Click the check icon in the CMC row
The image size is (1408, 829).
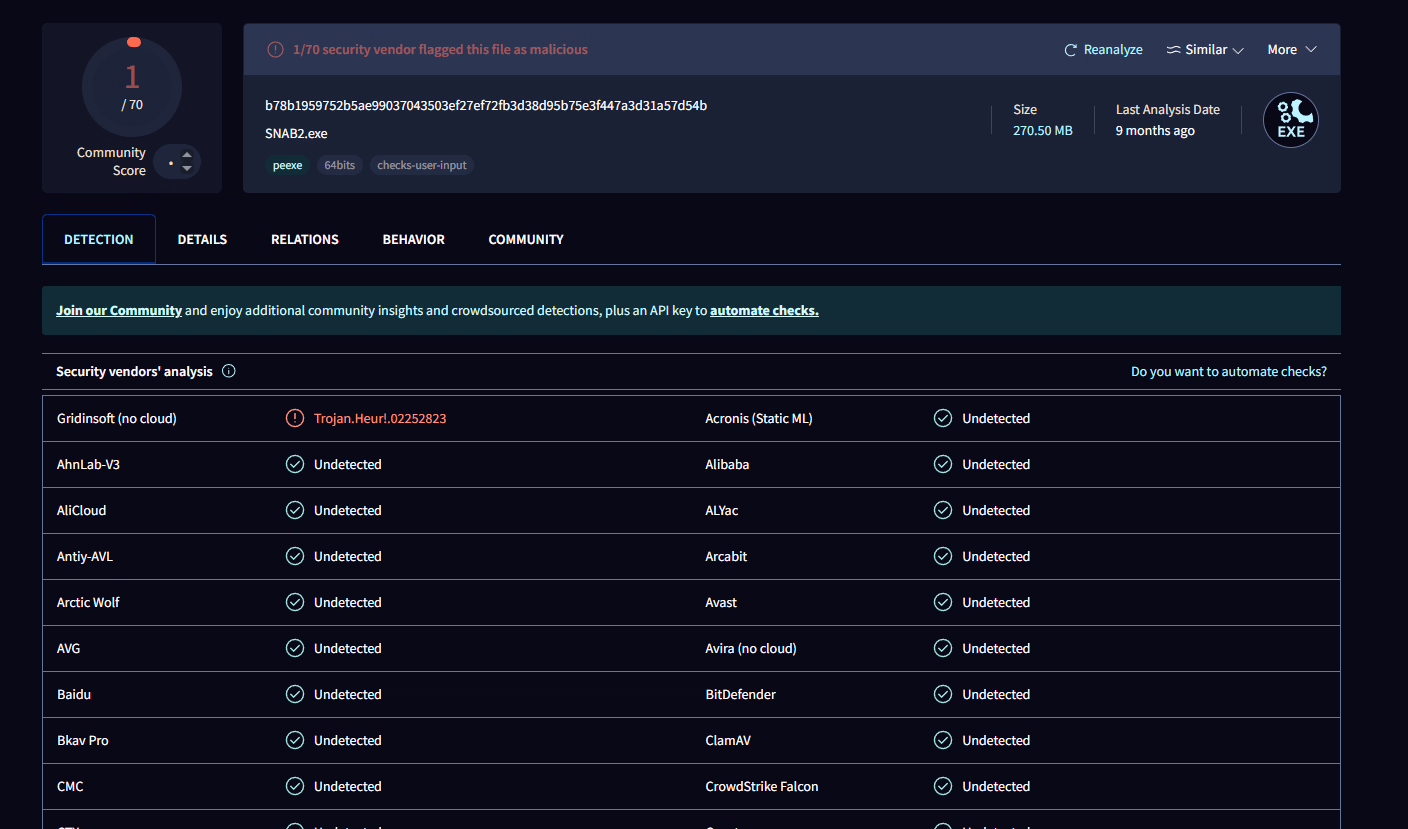(x=295, y=786)
